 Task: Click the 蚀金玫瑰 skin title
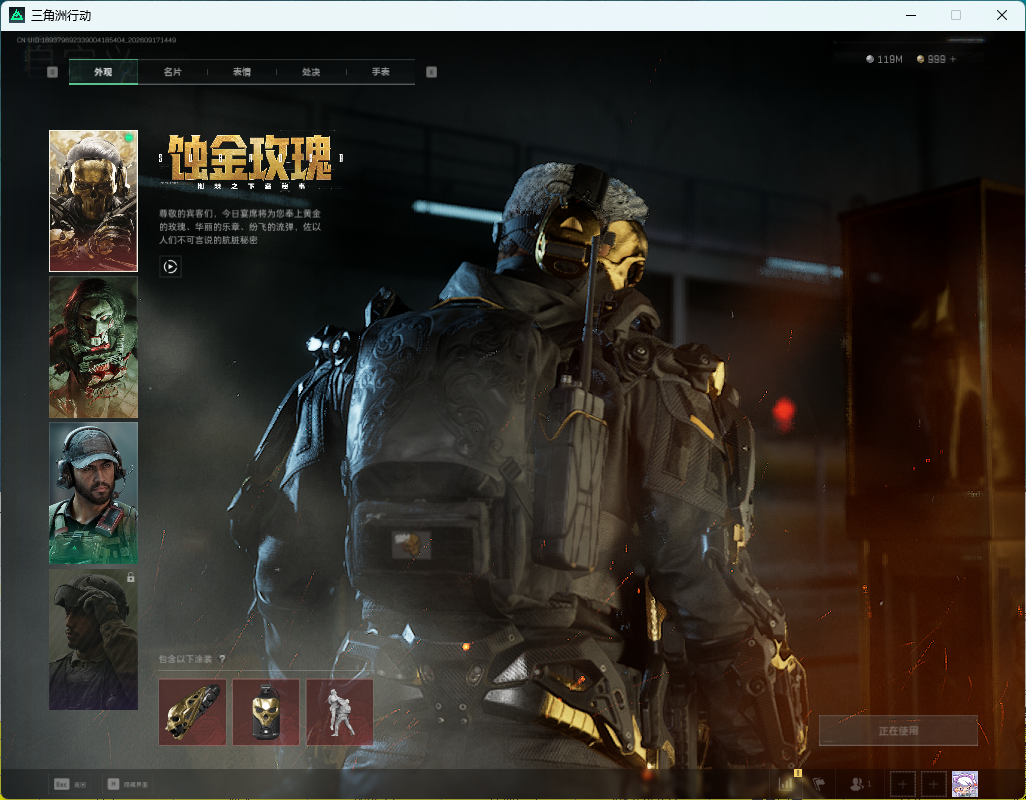[x=250, y=158]
